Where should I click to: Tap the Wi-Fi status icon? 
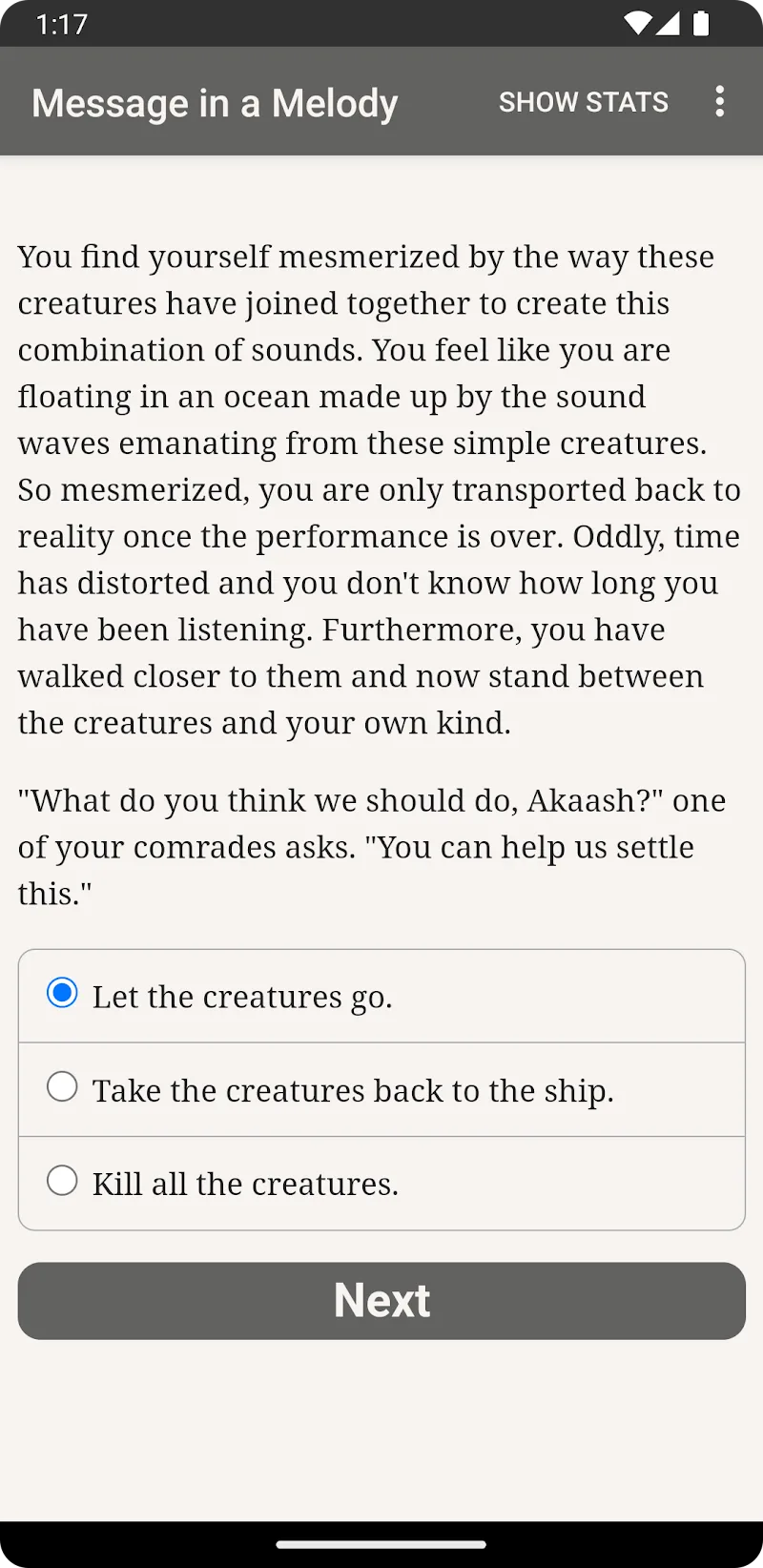point(636,23)
